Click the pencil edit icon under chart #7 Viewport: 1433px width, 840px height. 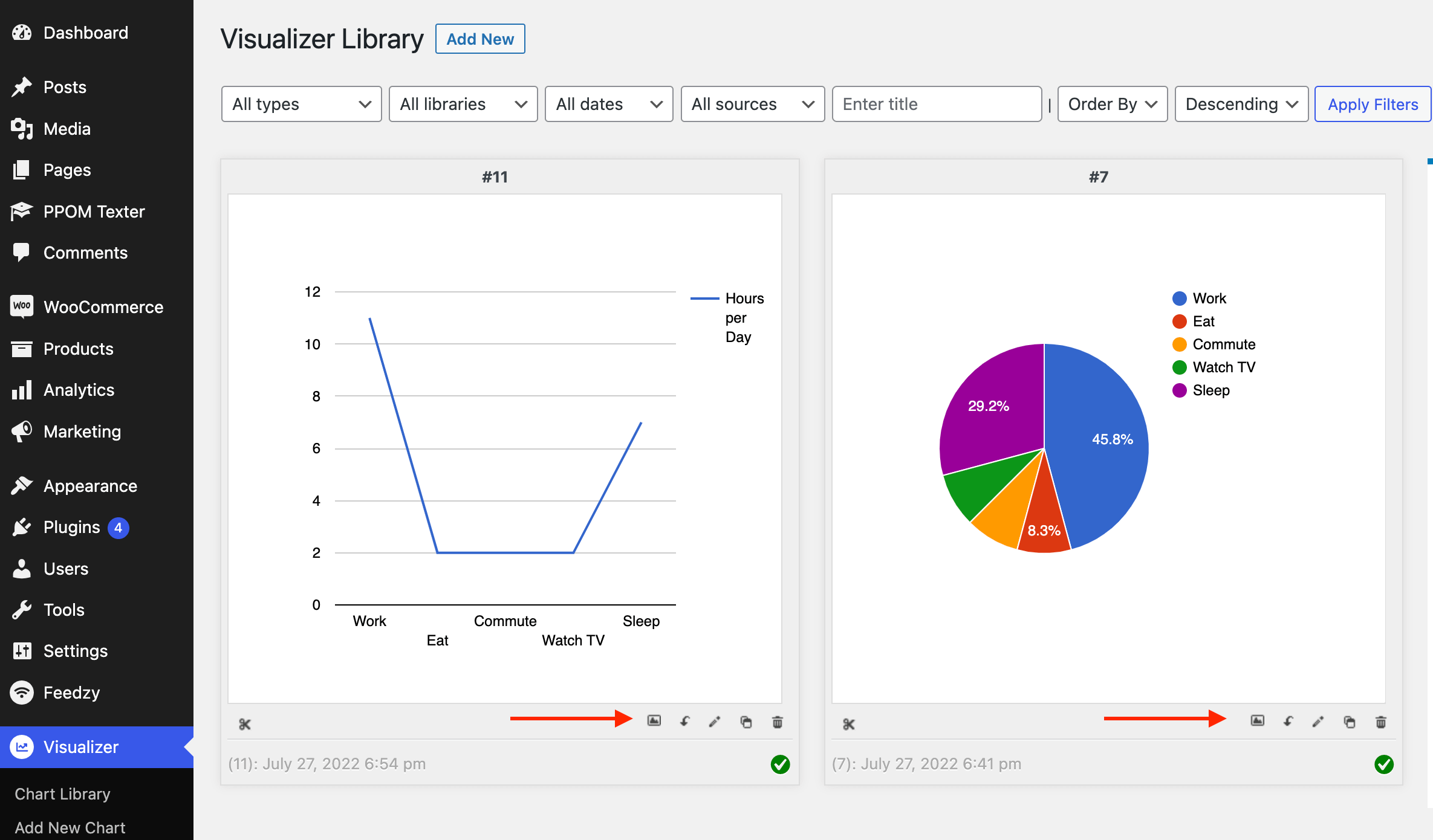(x=1318, y=722)
